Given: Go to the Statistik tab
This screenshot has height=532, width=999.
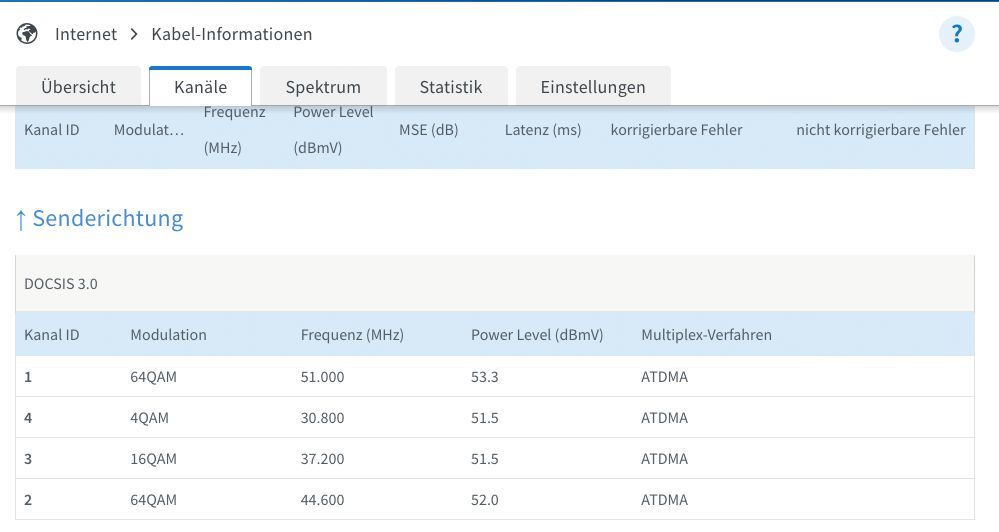Looking at the screenshot, I should pos(451,87).
